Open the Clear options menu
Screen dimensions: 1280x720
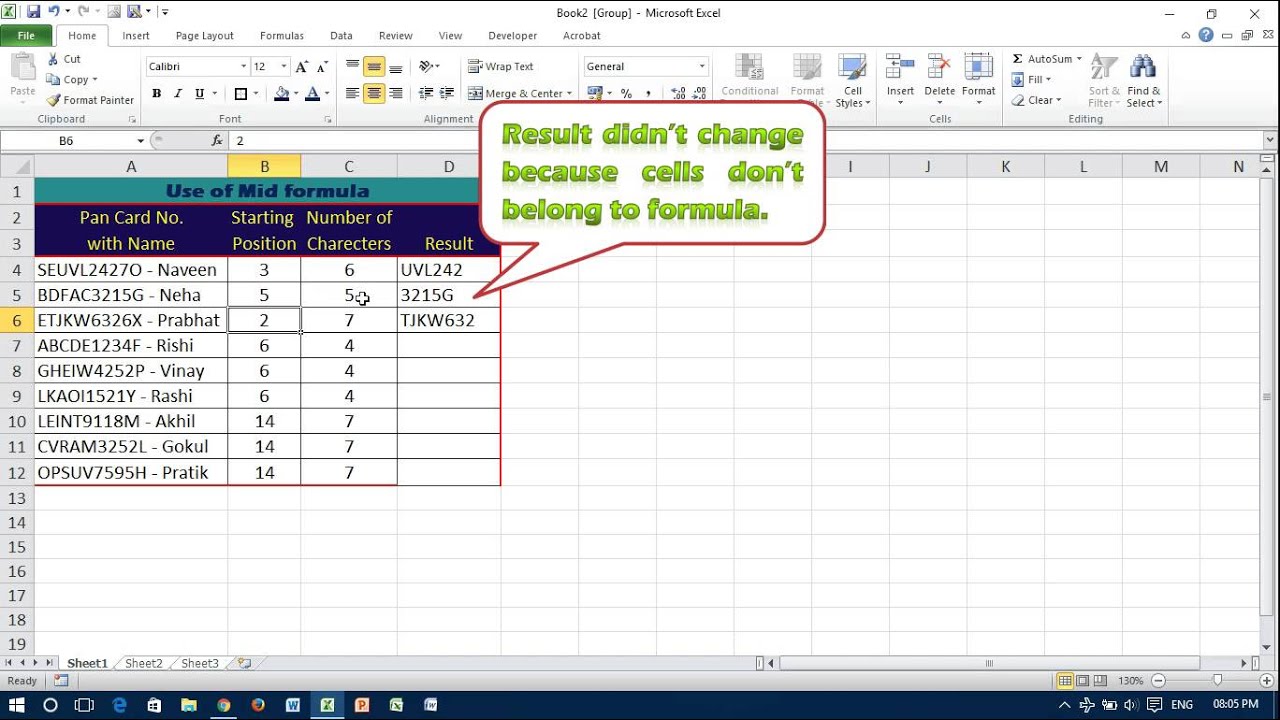[x=1035, y=100]
